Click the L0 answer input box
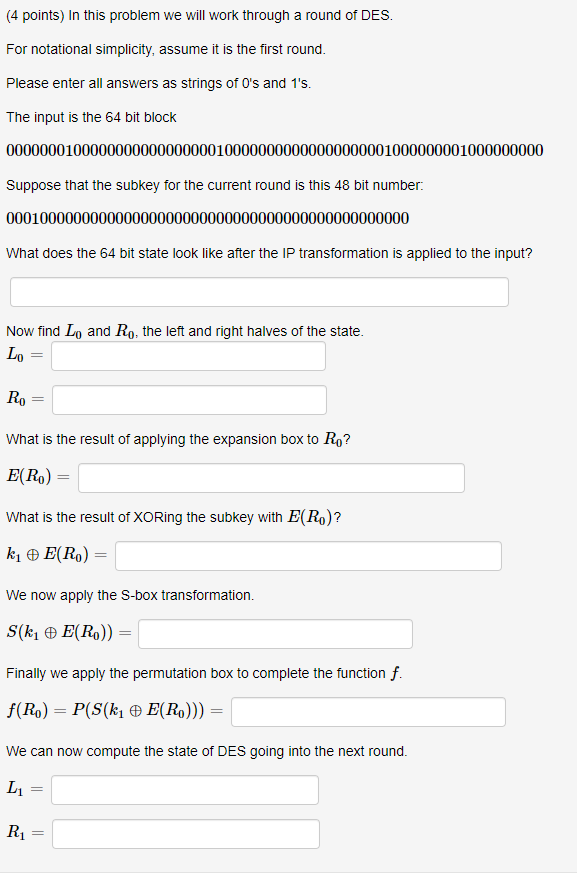The height and width of the screenshot is (874, 577). pyautogui.click(x=188, y=355)
